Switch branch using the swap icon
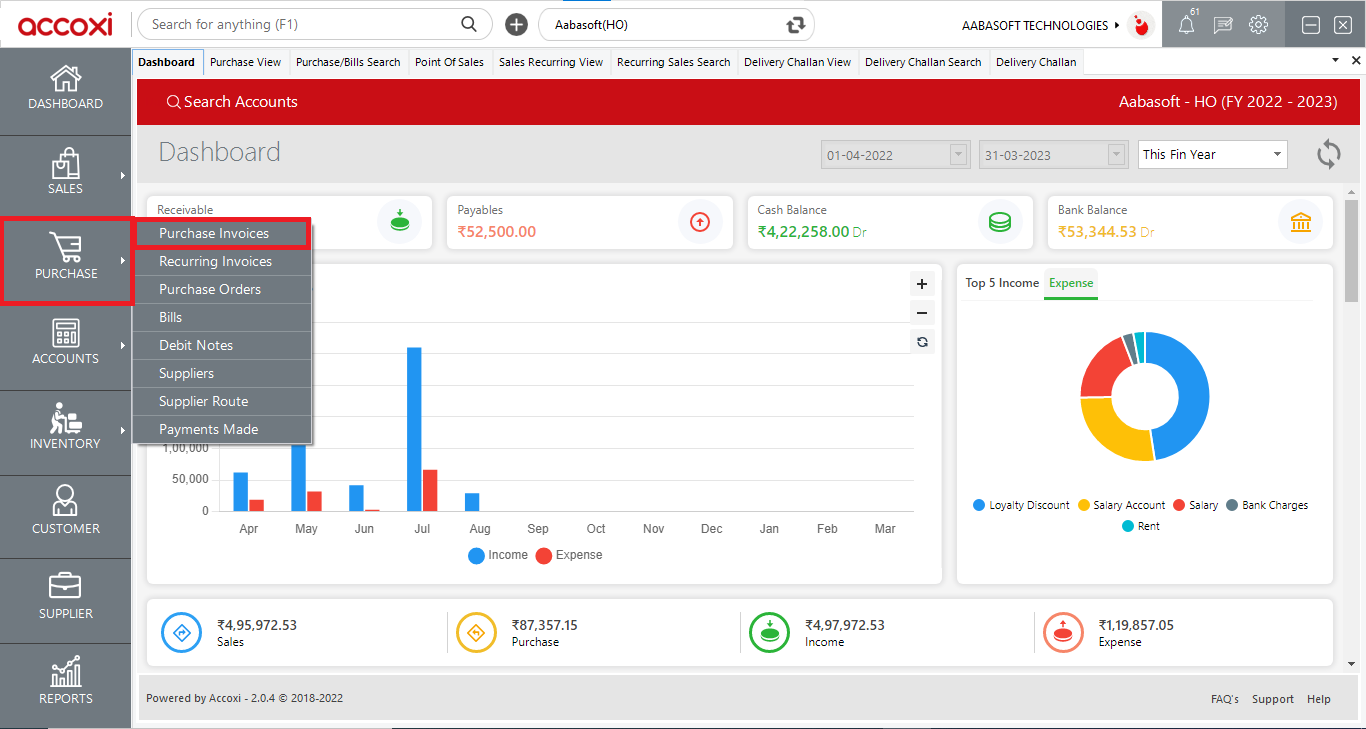This screenshot has width=1366, height=729. [796, 25]
